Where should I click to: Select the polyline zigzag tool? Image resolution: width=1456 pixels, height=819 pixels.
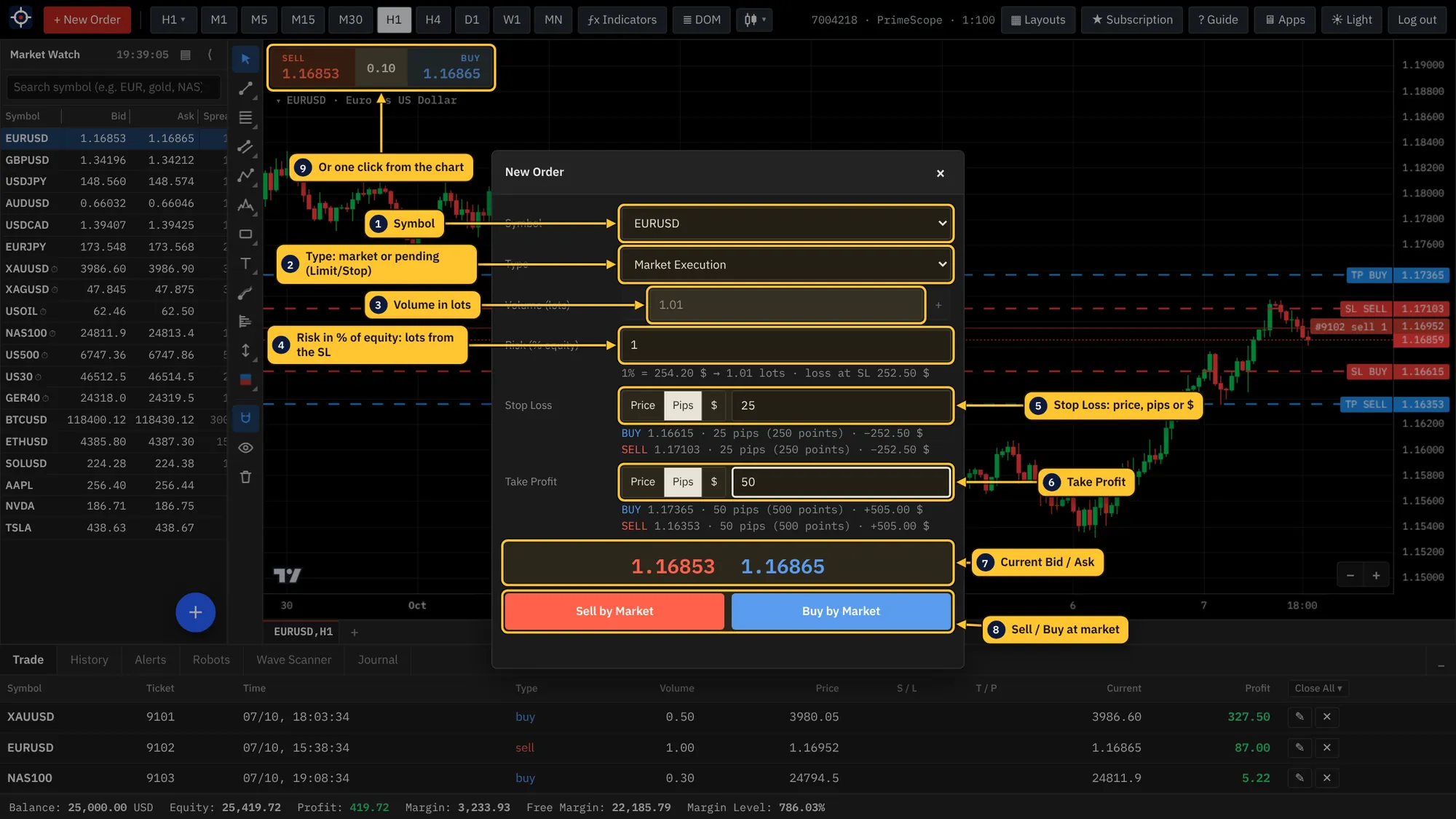245,175
